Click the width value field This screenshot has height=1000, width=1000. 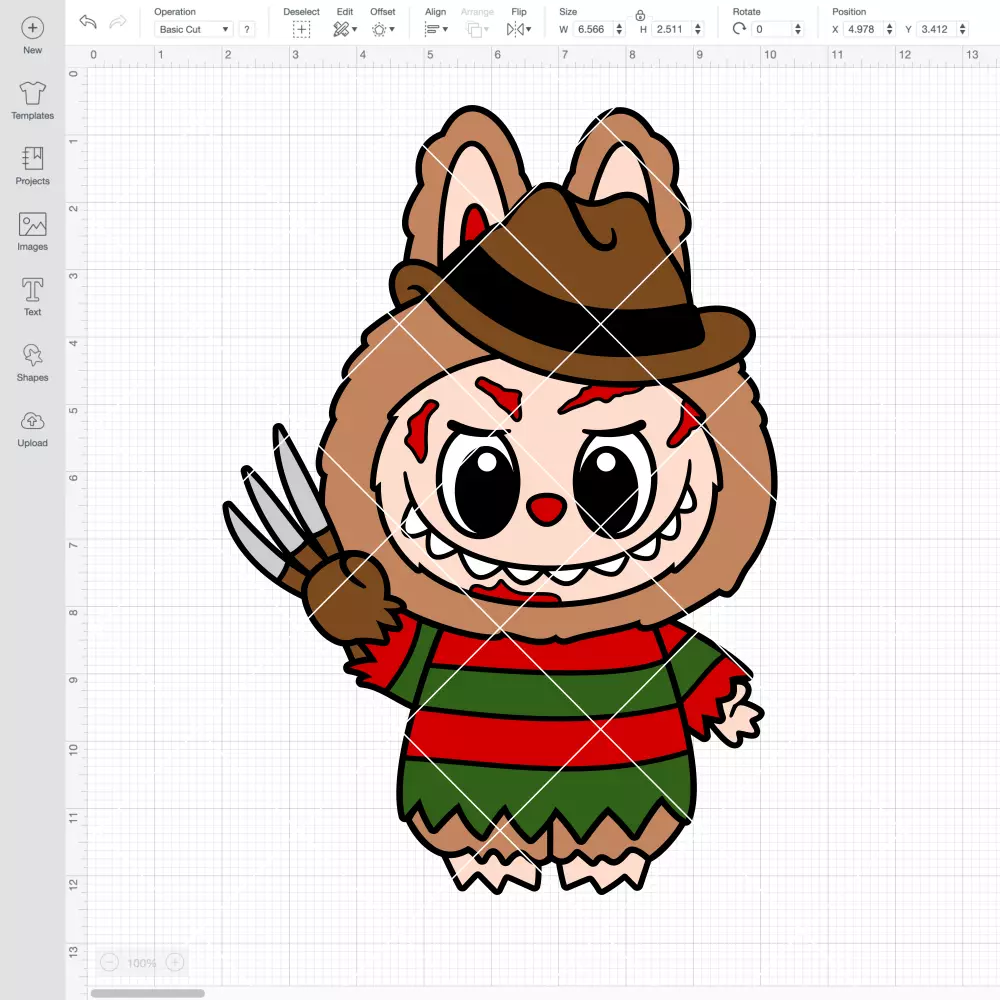(592, 29)
